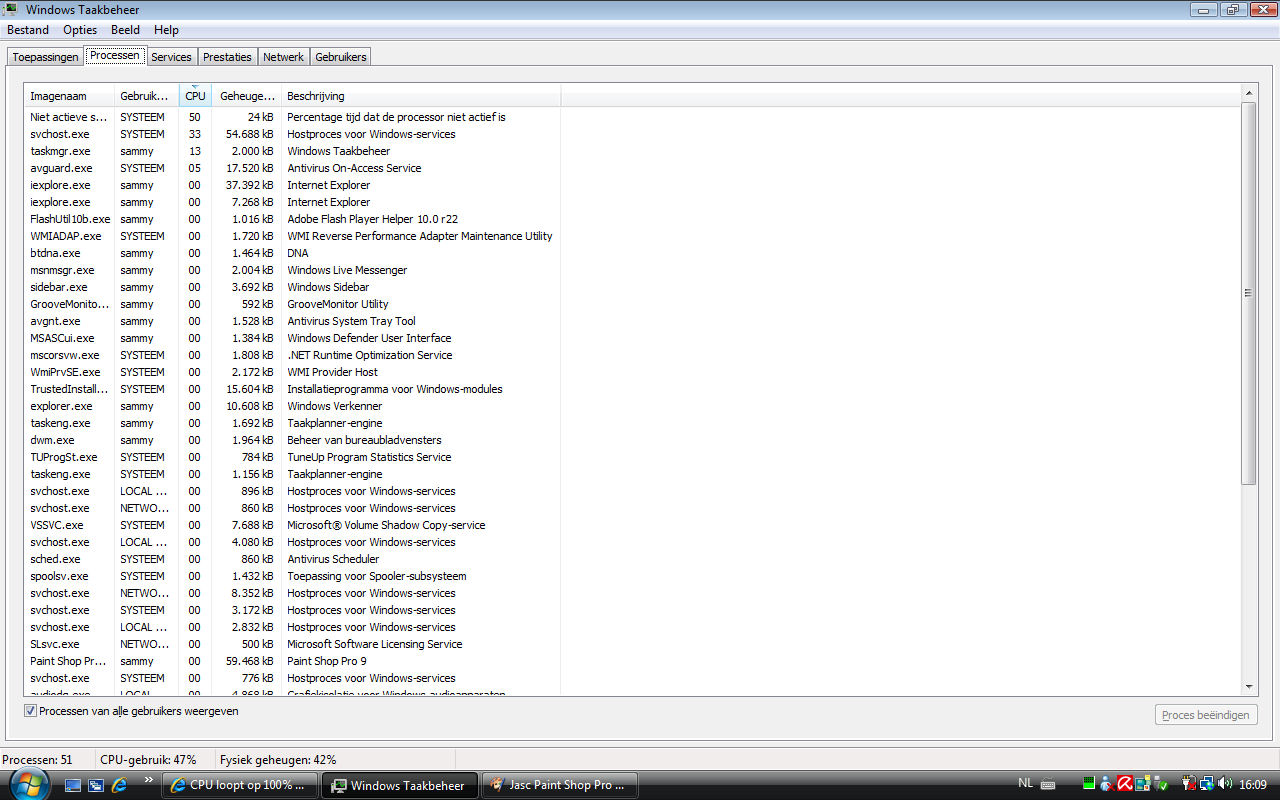Select the WmiPrvSE.exe process row
This screenshot has height=800, width=1280.
(x=292, y=372)
